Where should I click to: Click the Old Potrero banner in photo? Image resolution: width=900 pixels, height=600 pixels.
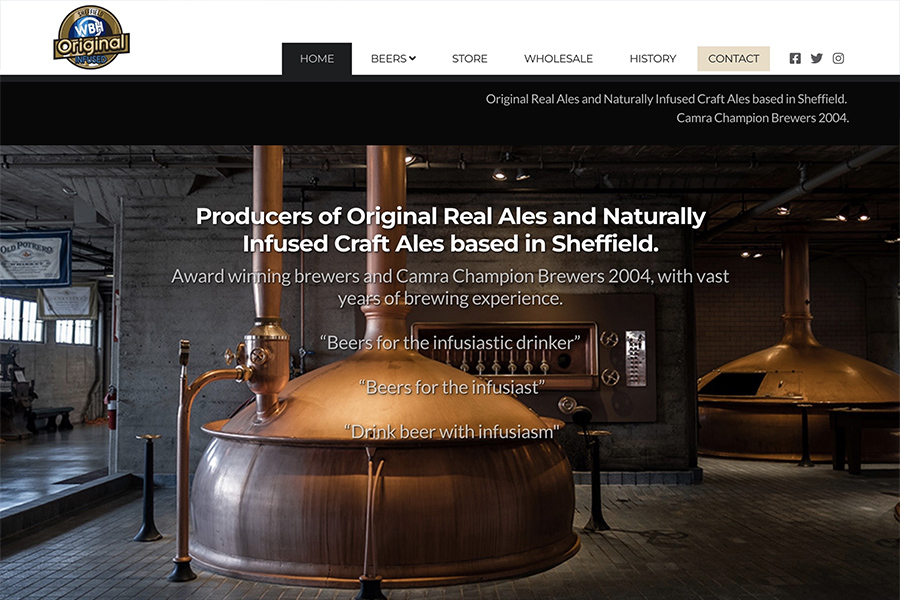click(36, 258)
